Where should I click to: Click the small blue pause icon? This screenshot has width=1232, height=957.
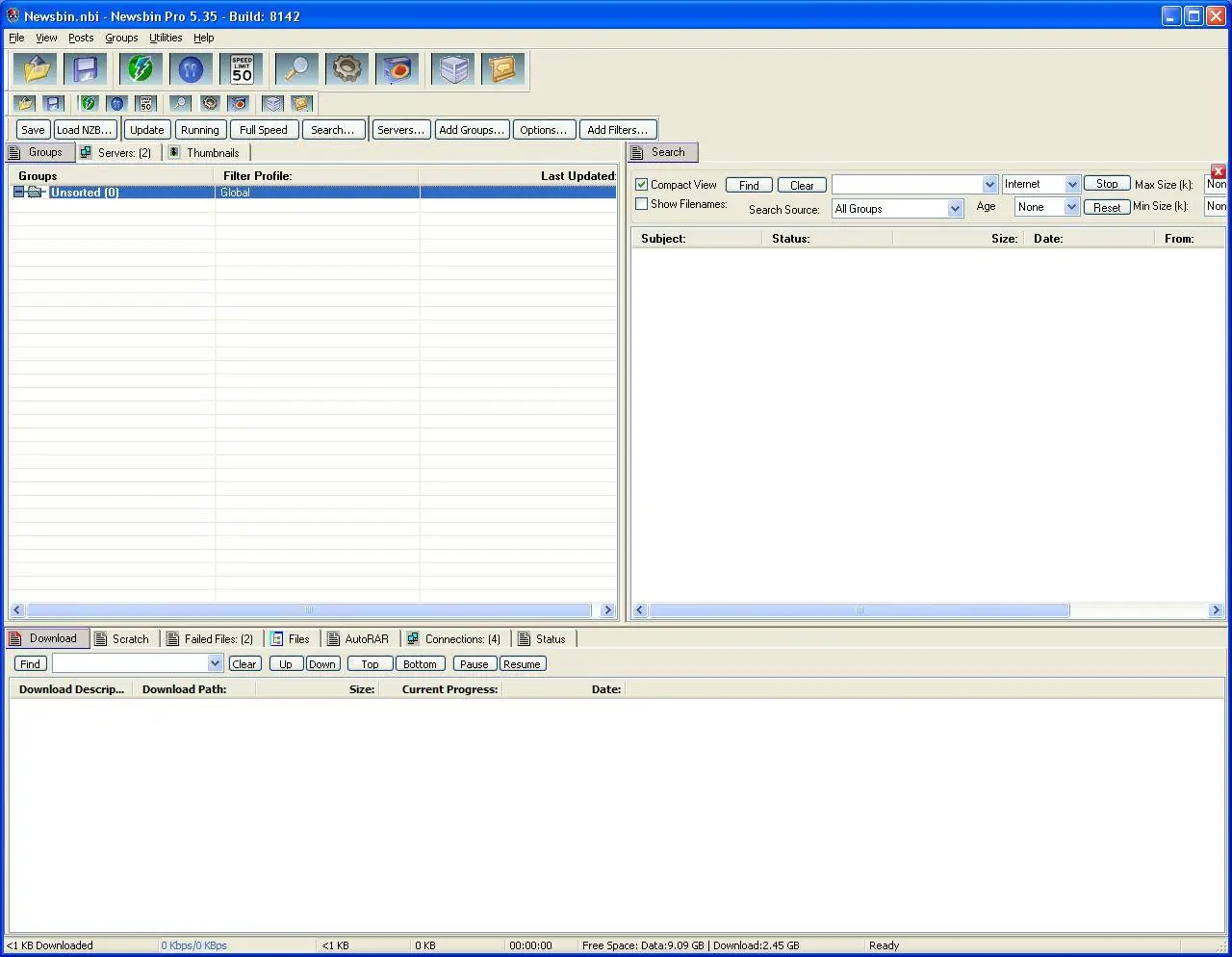coord(117,103)
